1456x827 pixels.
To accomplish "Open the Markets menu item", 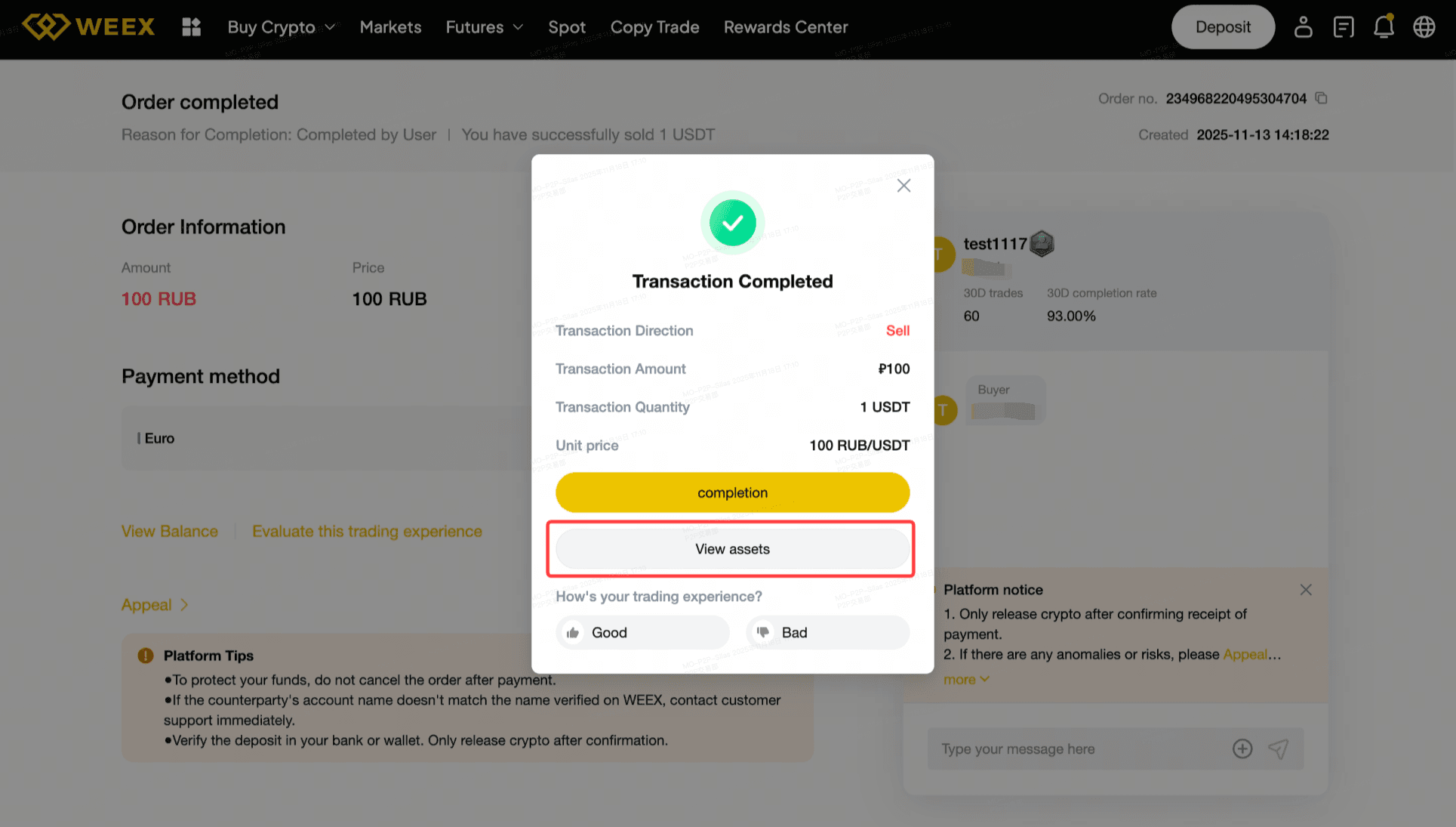I will click(x=390, y=27).
